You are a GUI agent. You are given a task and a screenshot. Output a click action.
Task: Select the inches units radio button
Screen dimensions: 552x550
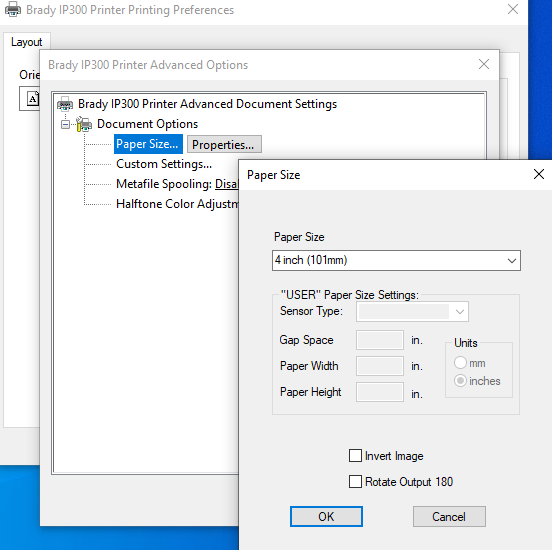[x=460, y=381]
